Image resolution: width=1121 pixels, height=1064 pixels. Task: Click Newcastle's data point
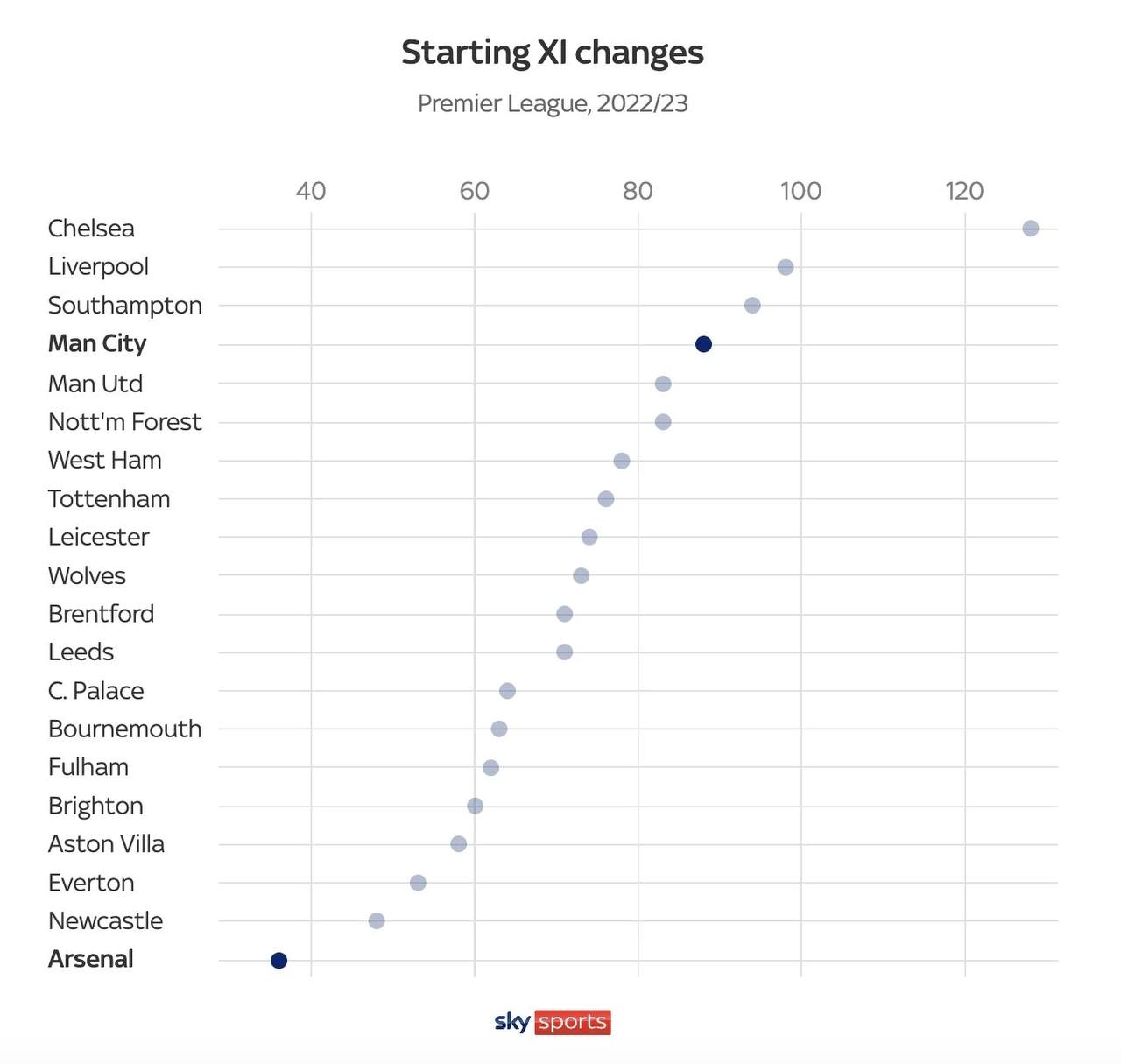(377, 921)
